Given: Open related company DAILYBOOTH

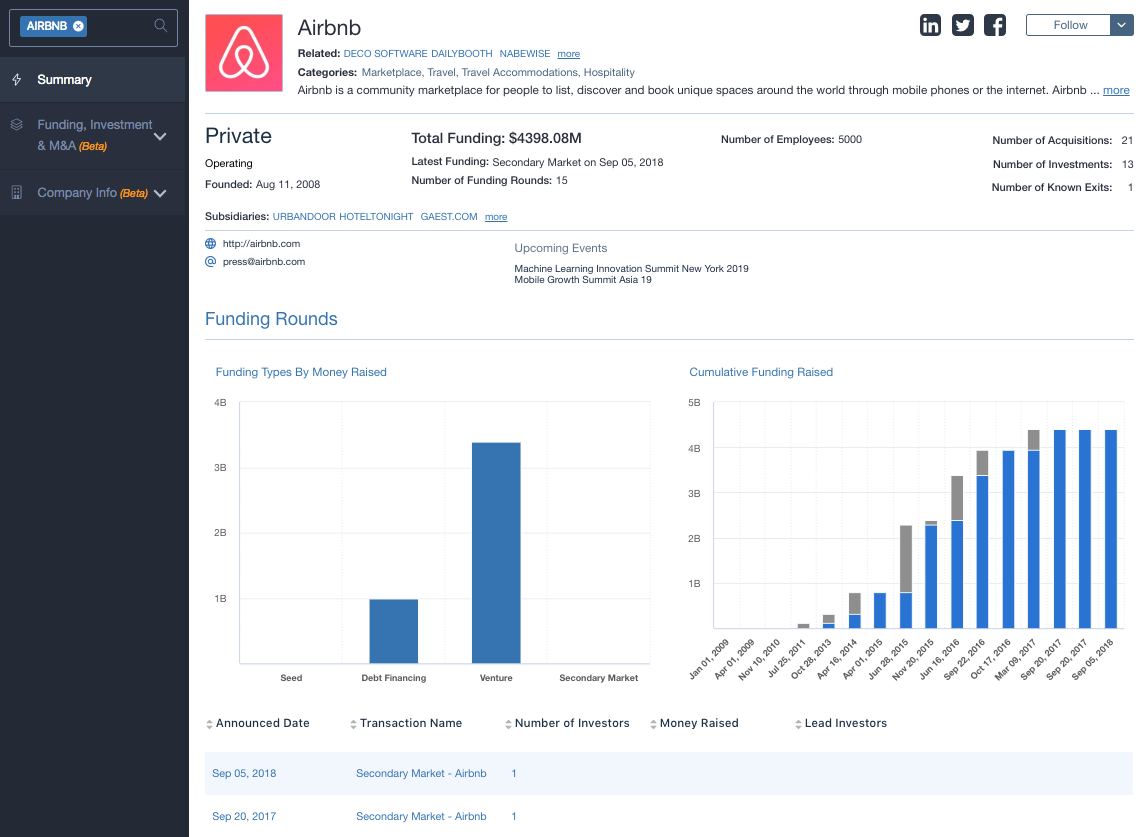Looking at the screenshot, I should point(462,54).
